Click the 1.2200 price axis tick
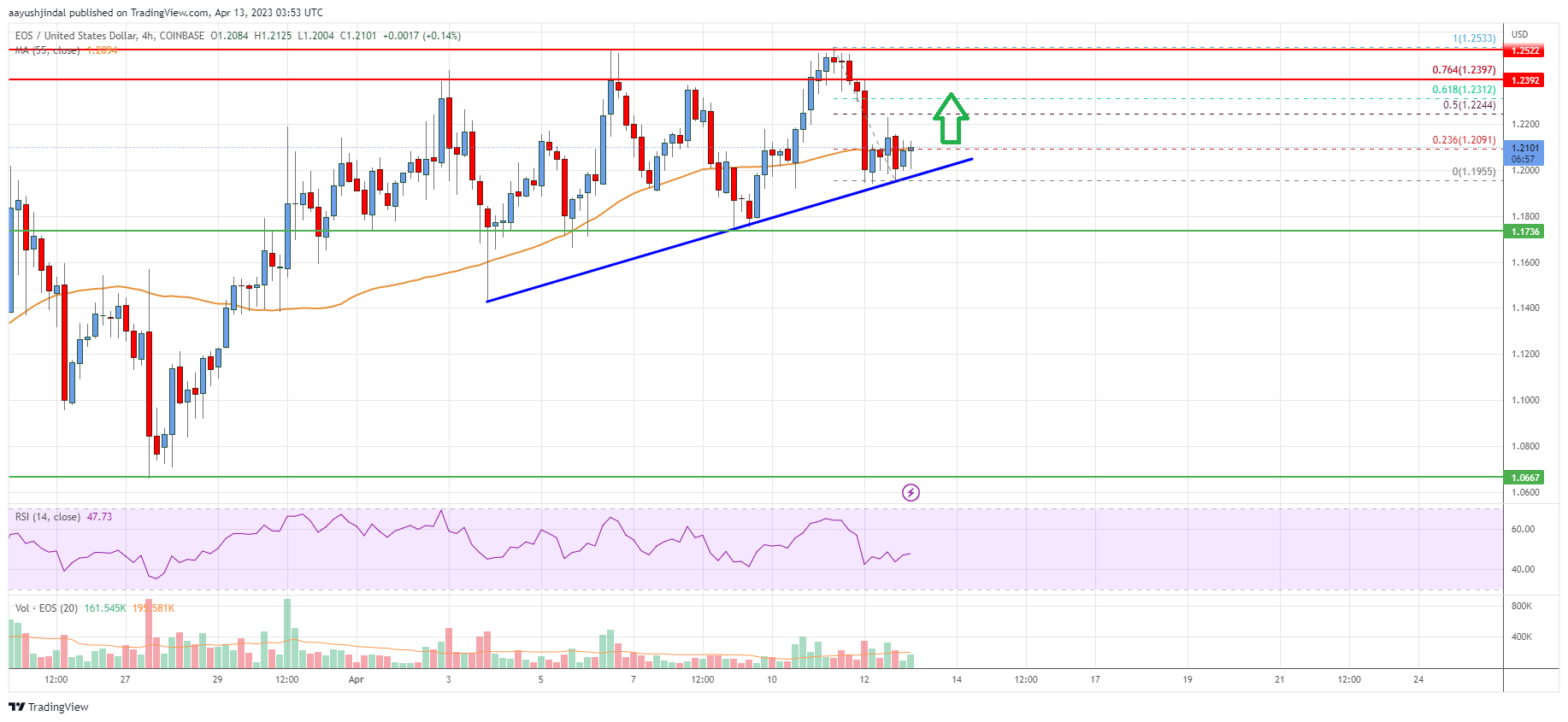Image resolution: width=1568 pixels, height=722 pixels. (1525, 125)
